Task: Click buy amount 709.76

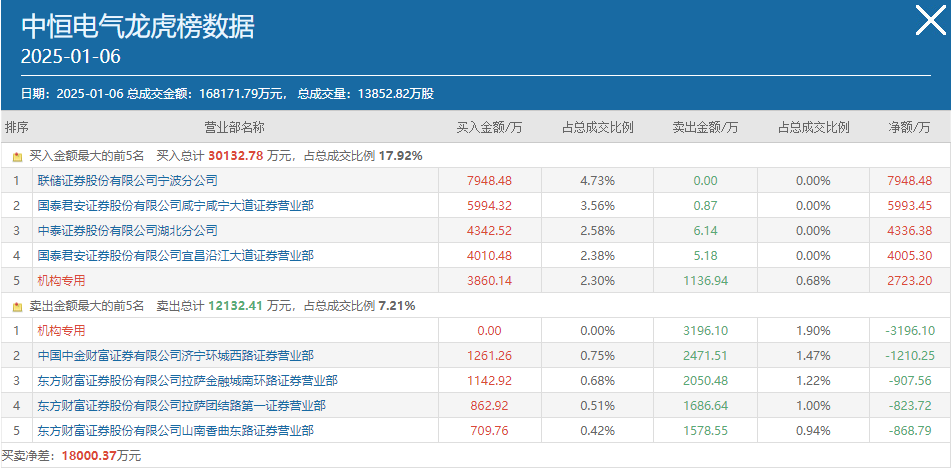Action: [489, 431]
